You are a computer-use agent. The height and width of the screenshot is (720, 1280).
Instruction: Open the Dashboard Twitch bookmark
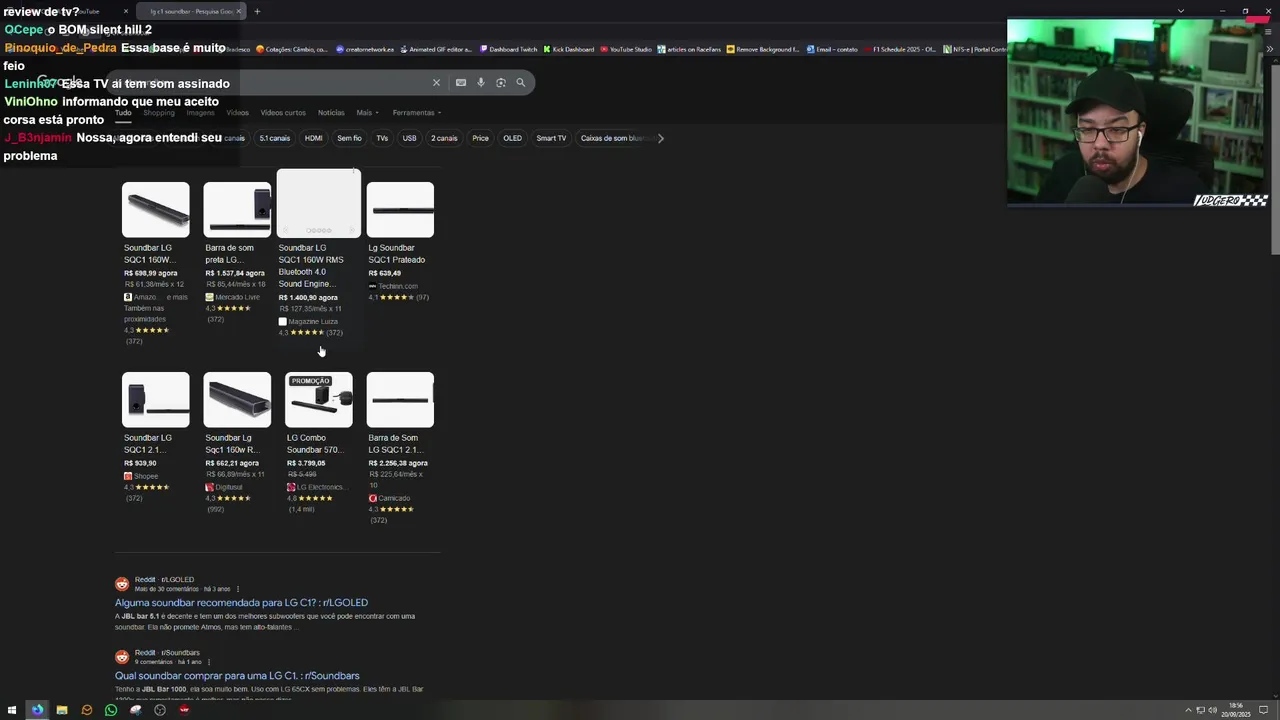(x=508, y=49)
